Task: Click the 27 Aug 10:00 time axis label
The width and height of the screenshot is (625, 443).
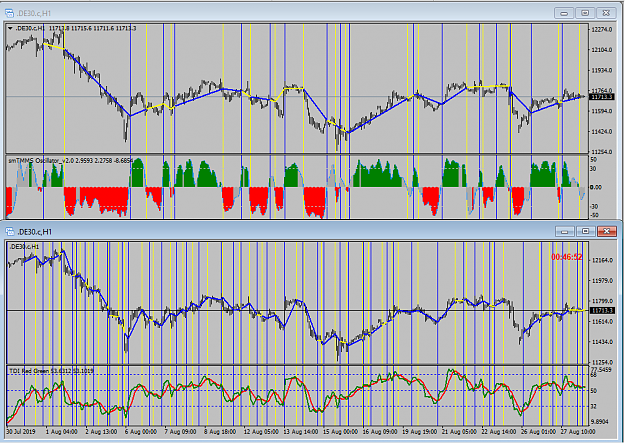Action: point(578,432)
